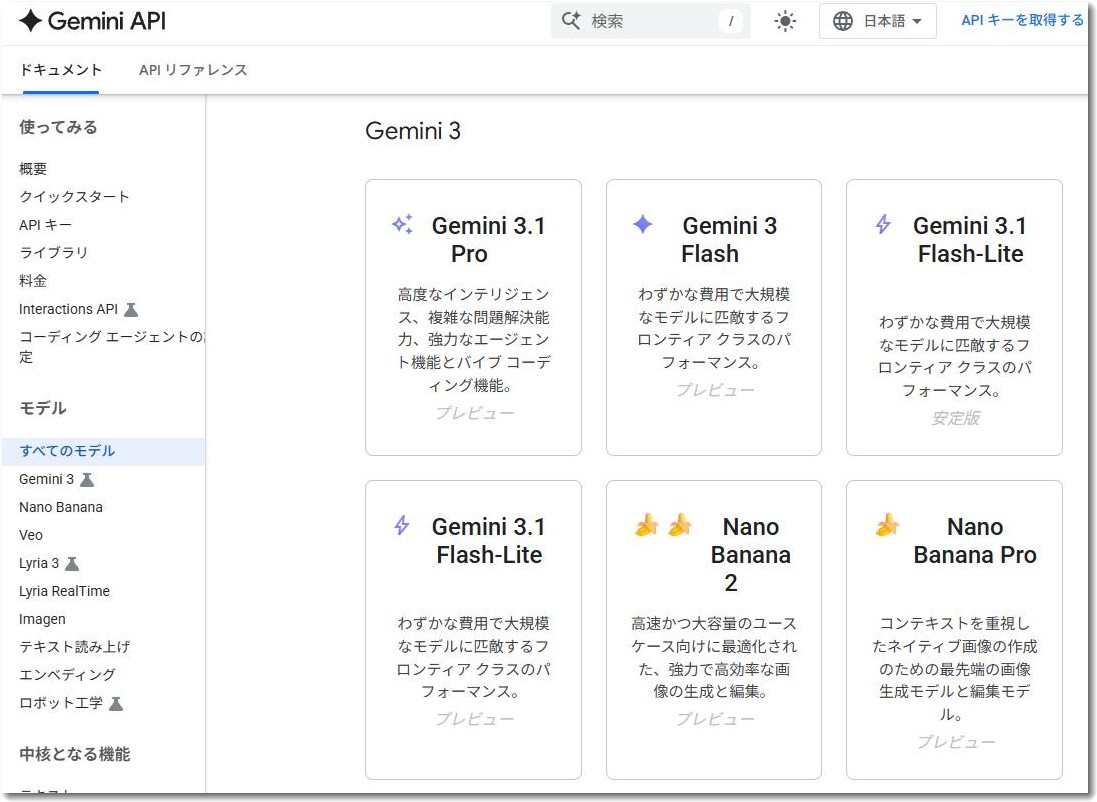
Task: Open the Nano Banana 2 card title
Action: (x=750, y=554)
